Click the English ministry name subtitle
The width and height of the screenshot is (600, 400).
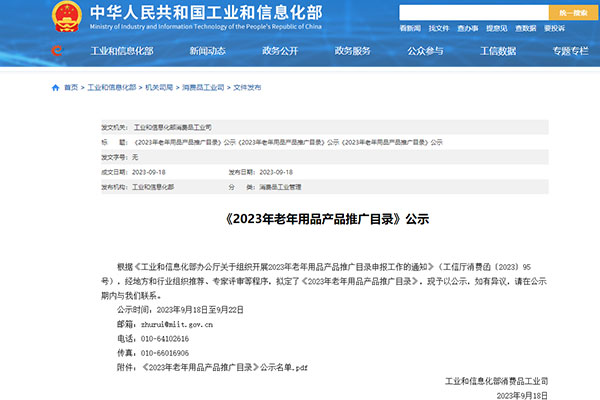[206, 27]
